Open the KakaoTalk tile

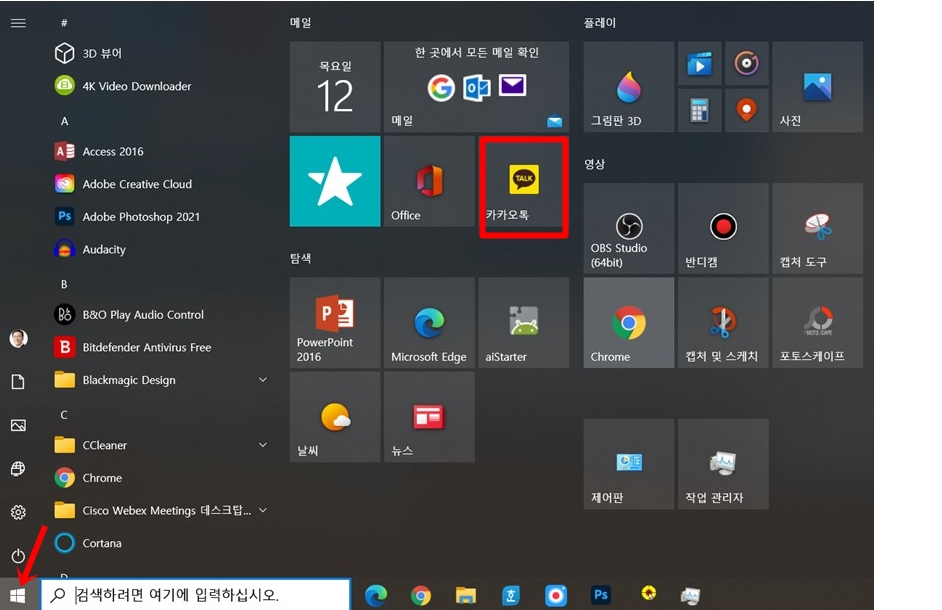coord(524,181)
